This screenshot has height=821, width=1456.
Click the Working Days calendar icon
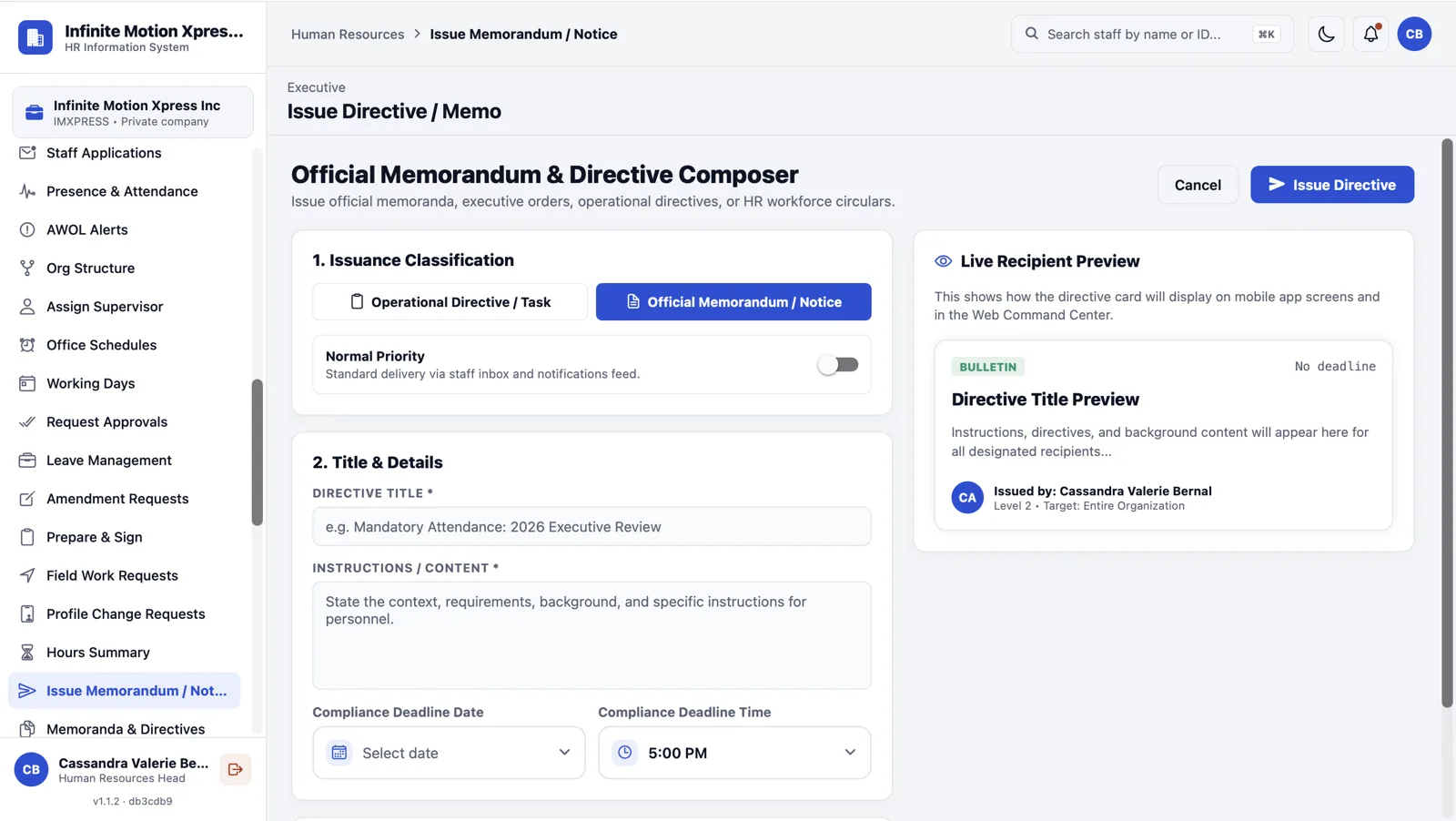click(27, 383)
